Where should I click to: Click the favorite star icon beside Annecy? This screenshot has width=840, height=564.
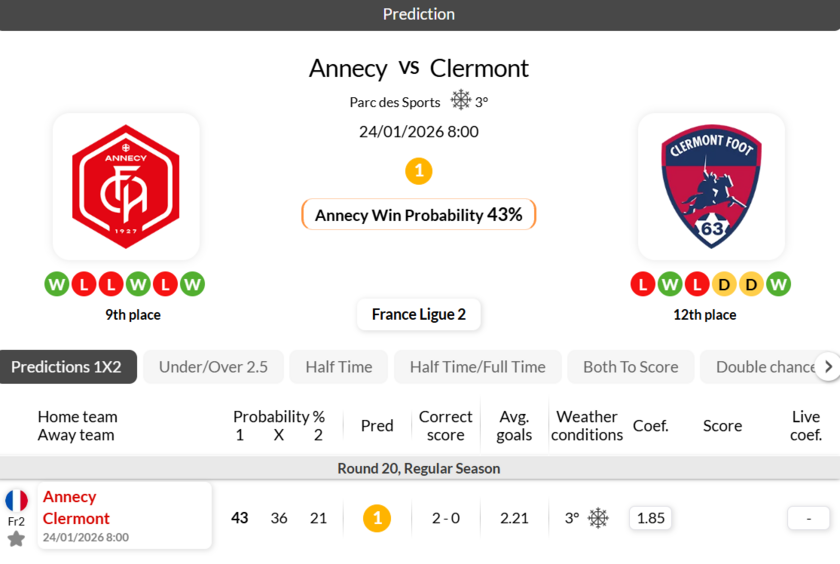[x=16, y=539]
